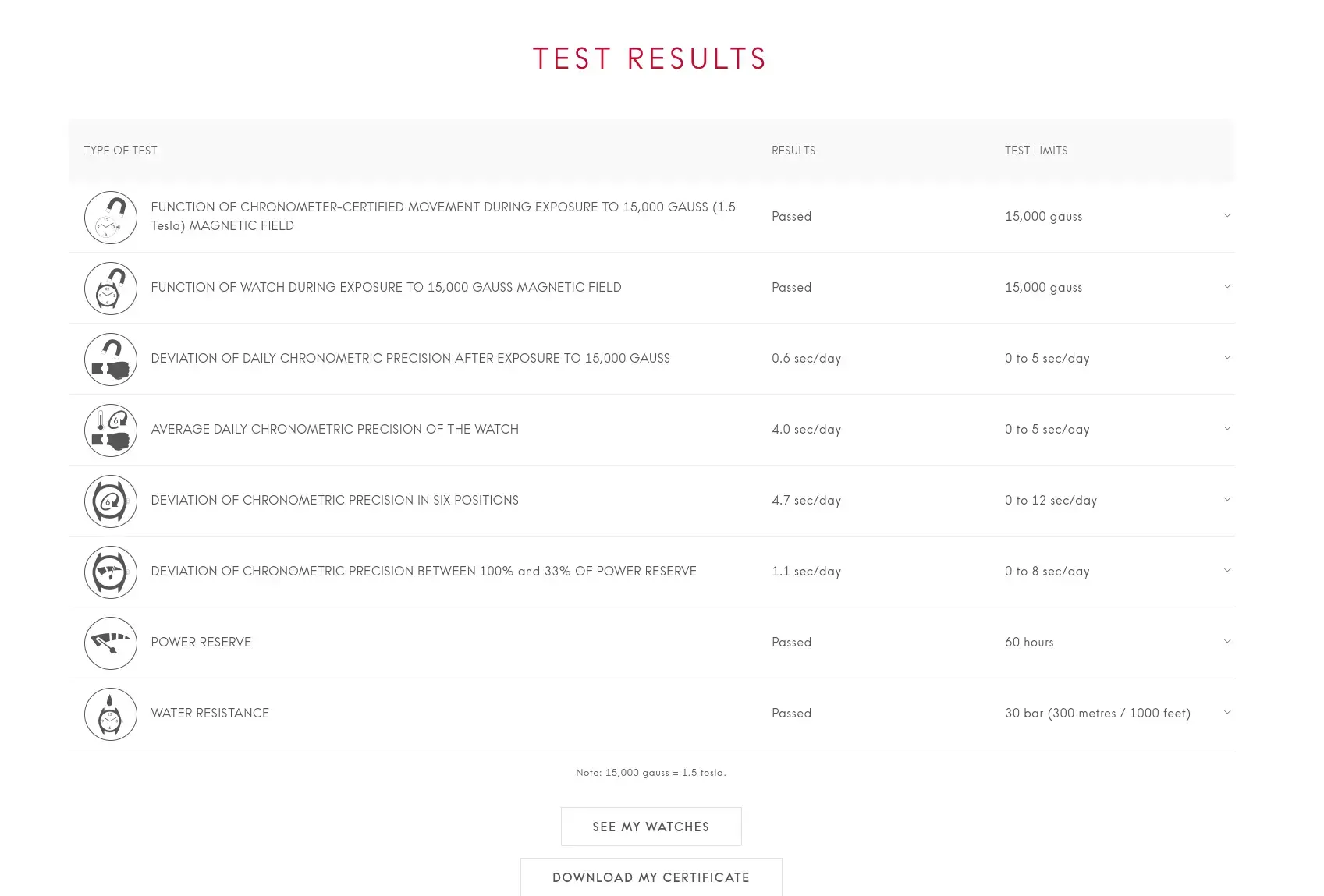This screenshot has width=1324, height=896.
Task: Click the Water Resistance test title
Action: [210, 714]
